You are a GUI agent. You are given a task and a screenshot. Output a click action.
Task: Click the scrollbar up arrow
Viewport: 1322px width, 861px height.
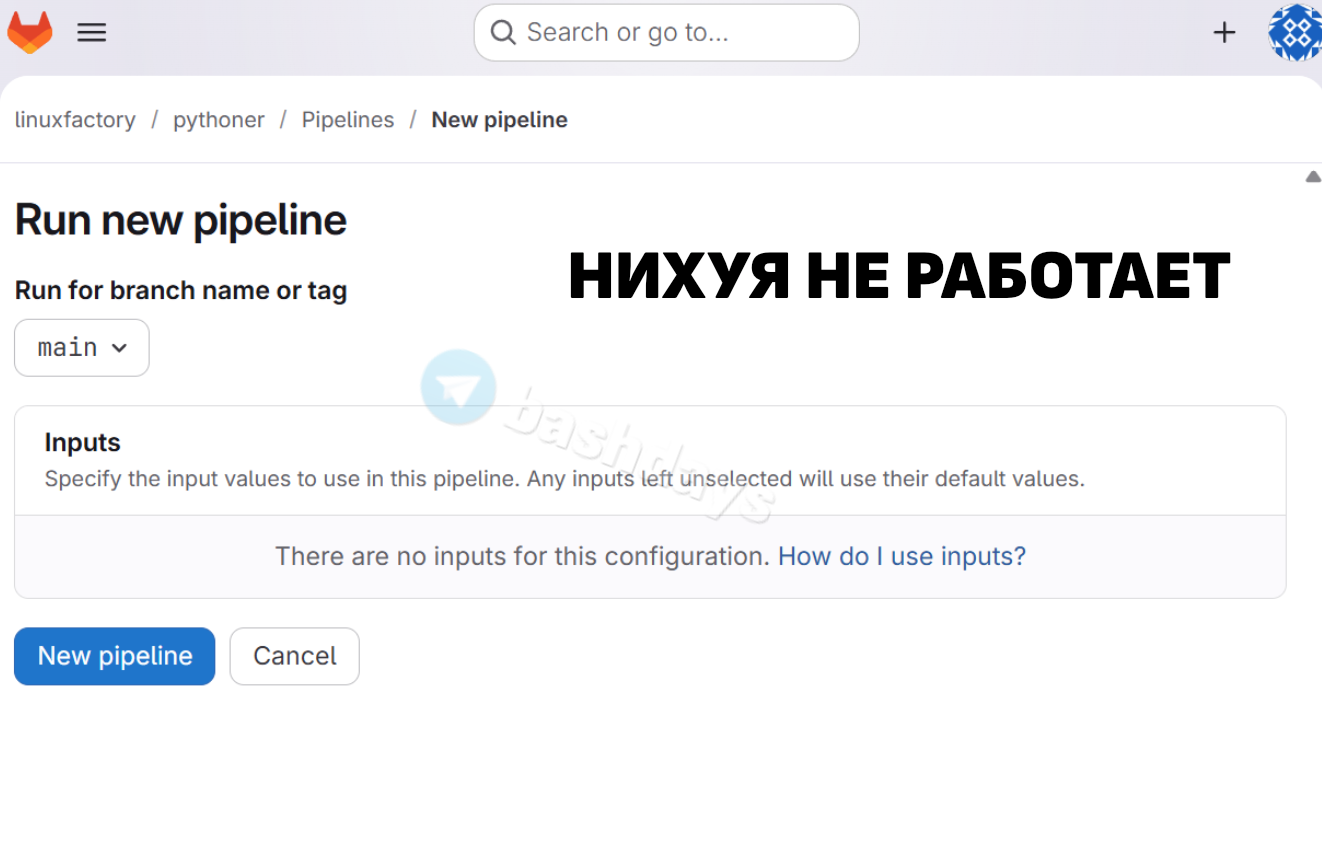pos(1312,177)
